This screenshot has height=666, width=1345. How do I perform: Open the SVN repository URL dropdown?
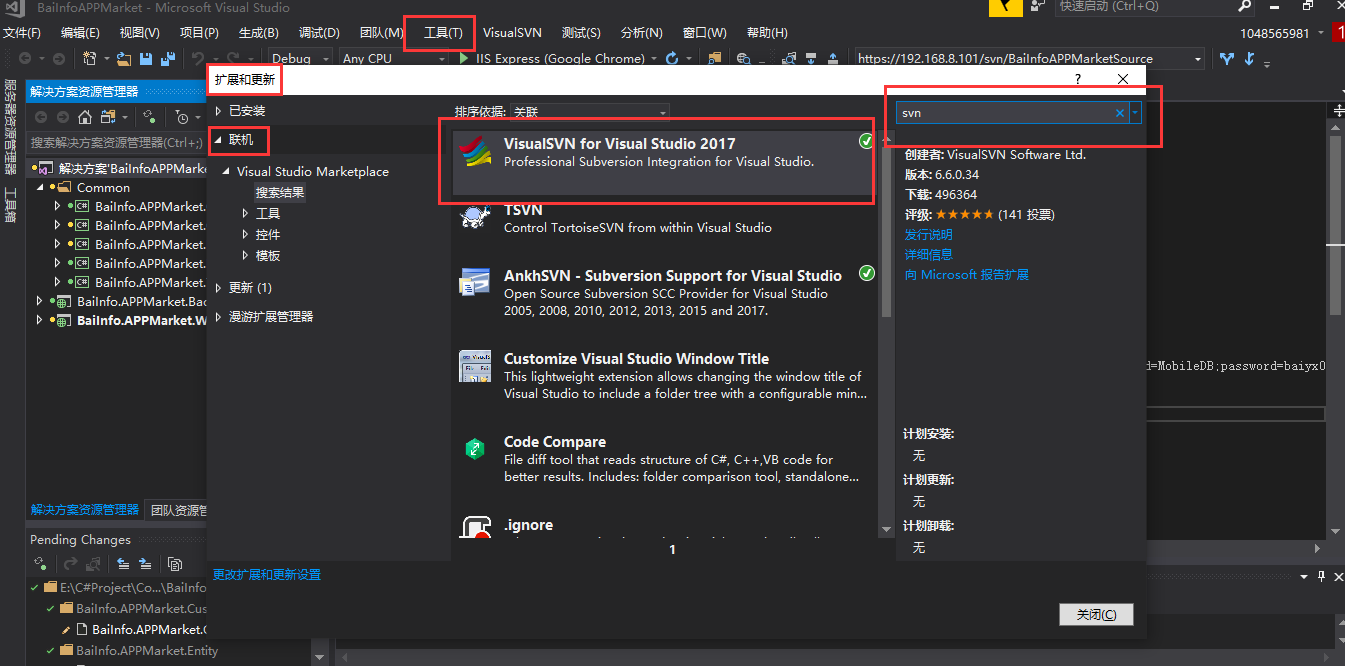tap(1196, 59)
